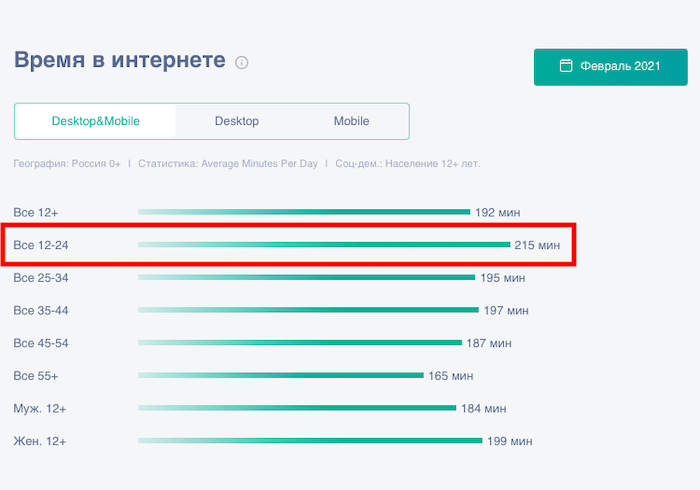Select the Муж. 12+ row label

point(40,408)
